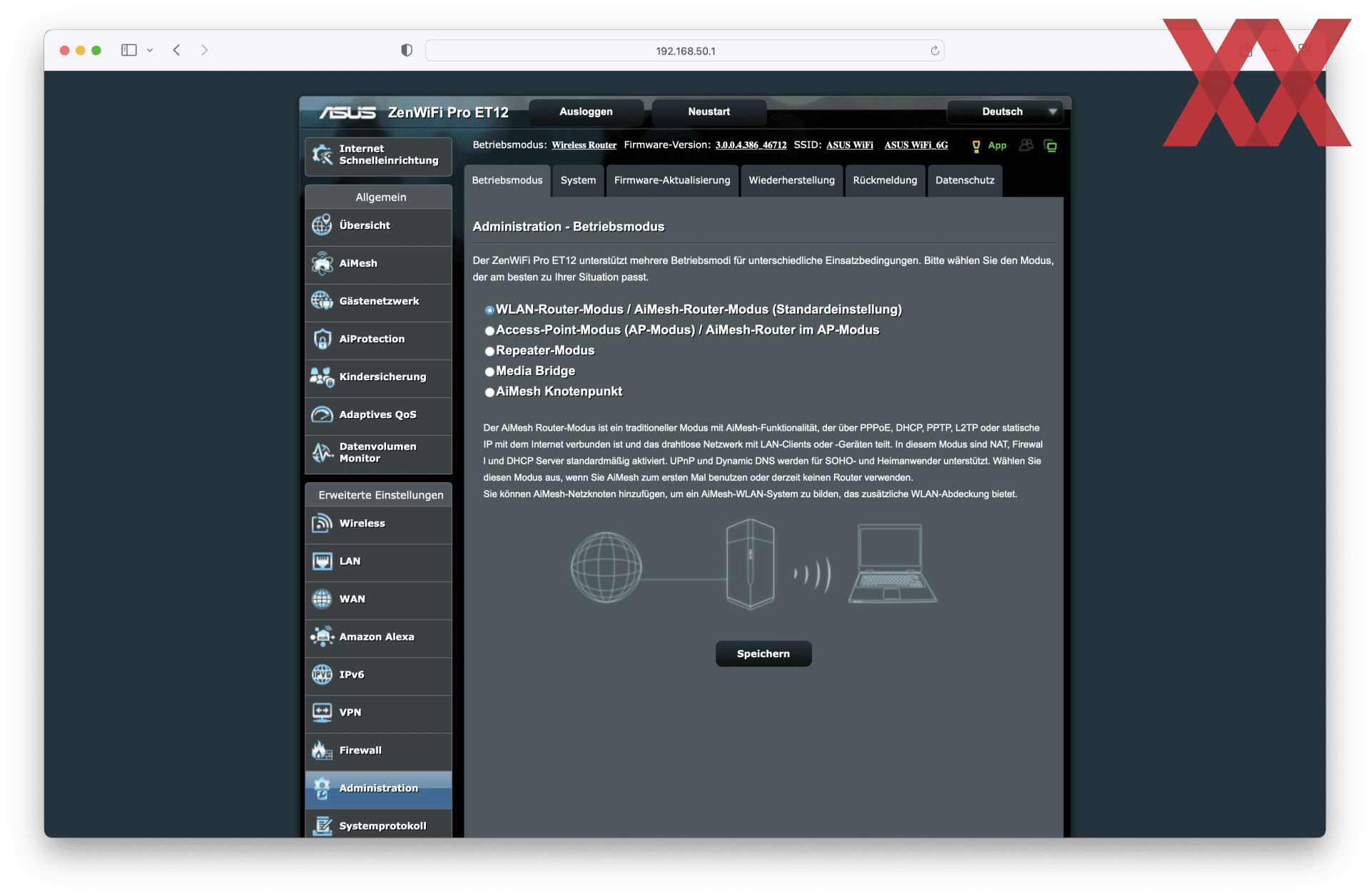Click the green network devices status icon

1050,146
